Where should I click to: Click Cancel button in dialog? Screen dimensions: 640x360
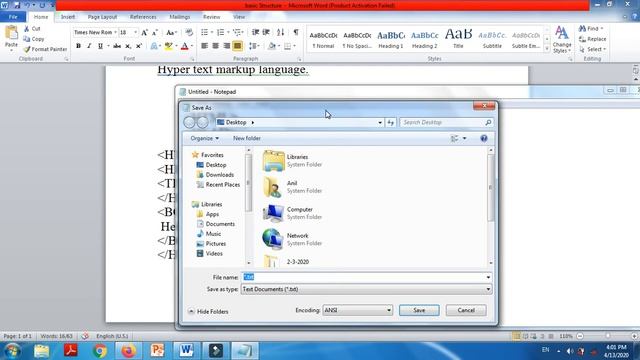466,310
